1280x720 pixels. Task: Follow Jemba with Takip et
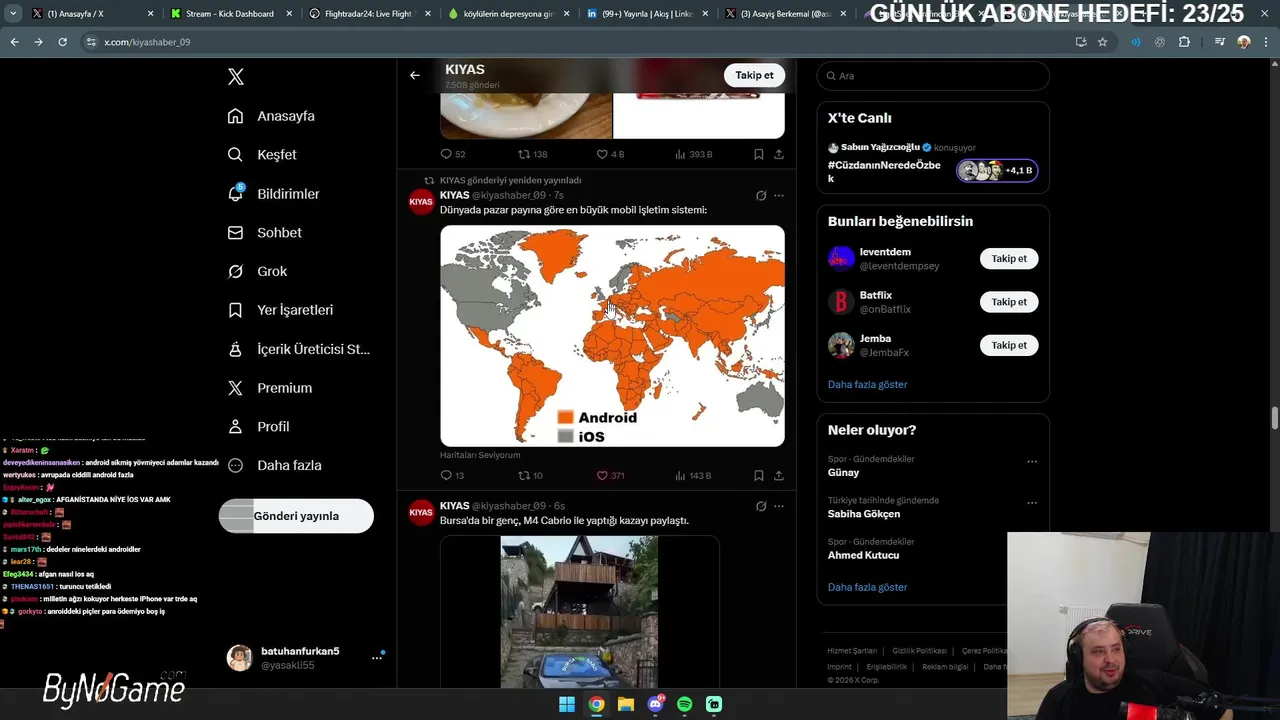[1009, 345]
